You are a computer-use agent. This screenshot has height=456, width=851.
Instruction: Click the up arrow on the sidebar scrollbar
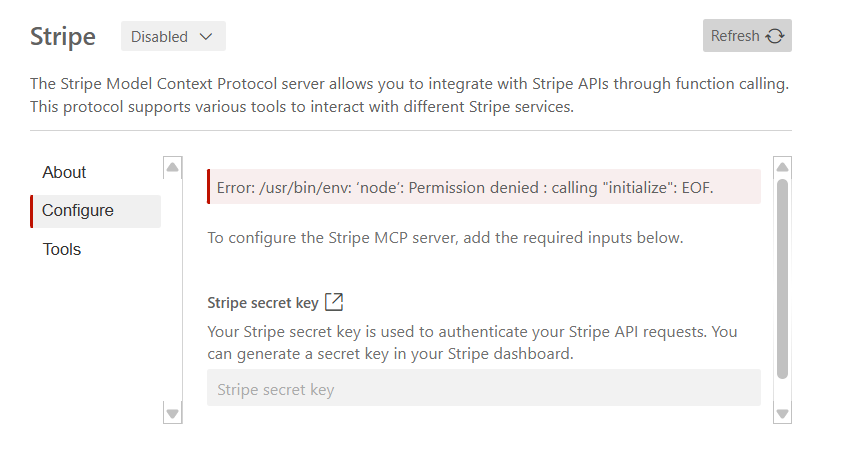(173, 167)
